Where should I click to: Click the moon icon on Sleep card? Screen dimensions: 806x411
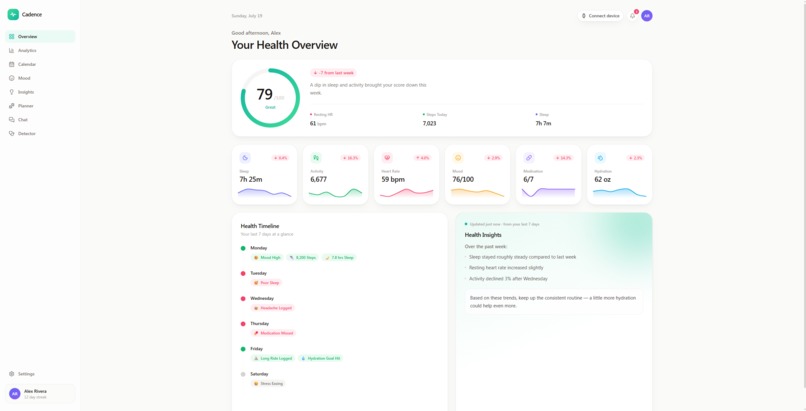(245, 158)
